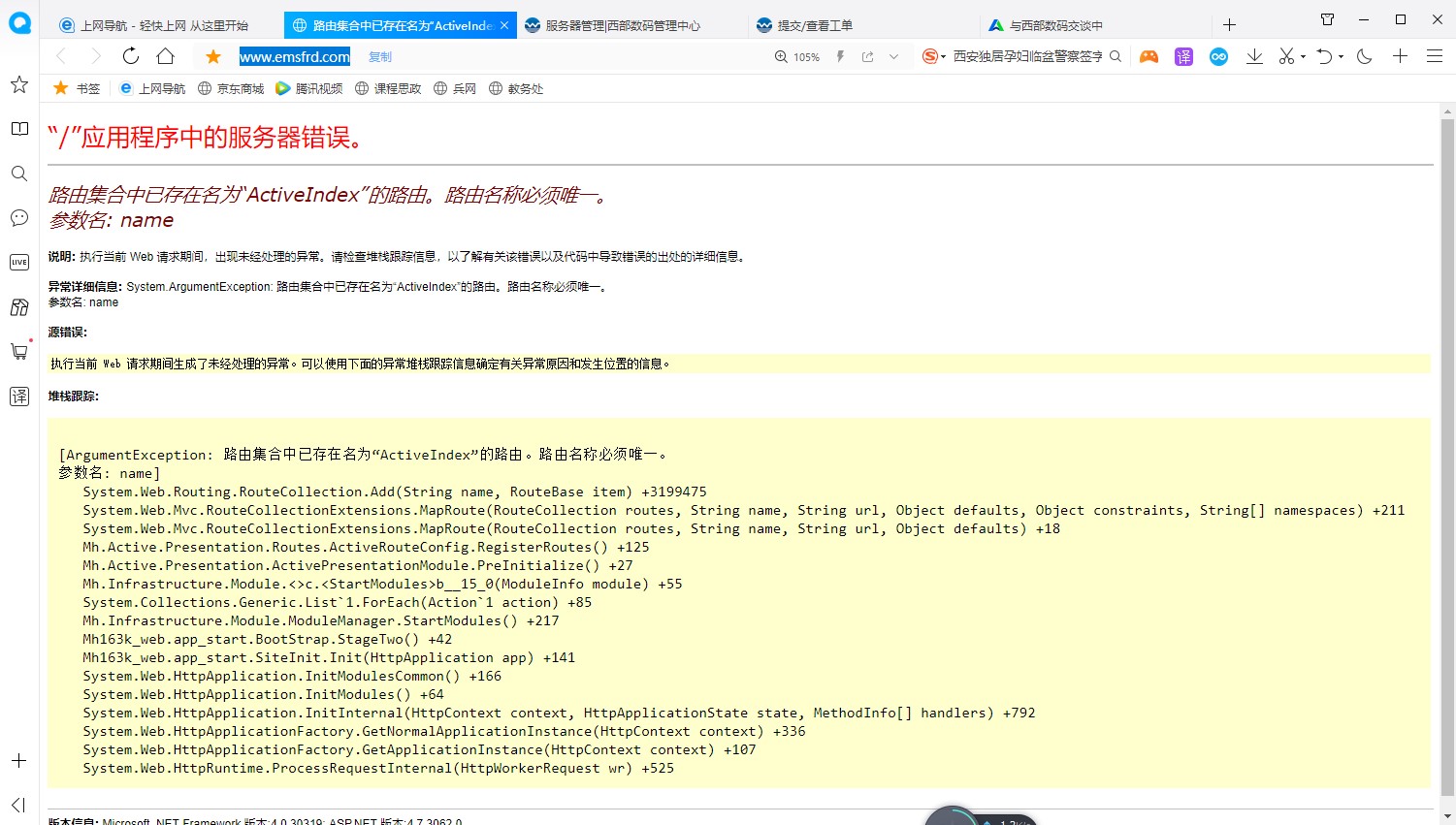Open the 书签 bookmarks menu
The image size is (1456, 825).
(x=77, y=88)
